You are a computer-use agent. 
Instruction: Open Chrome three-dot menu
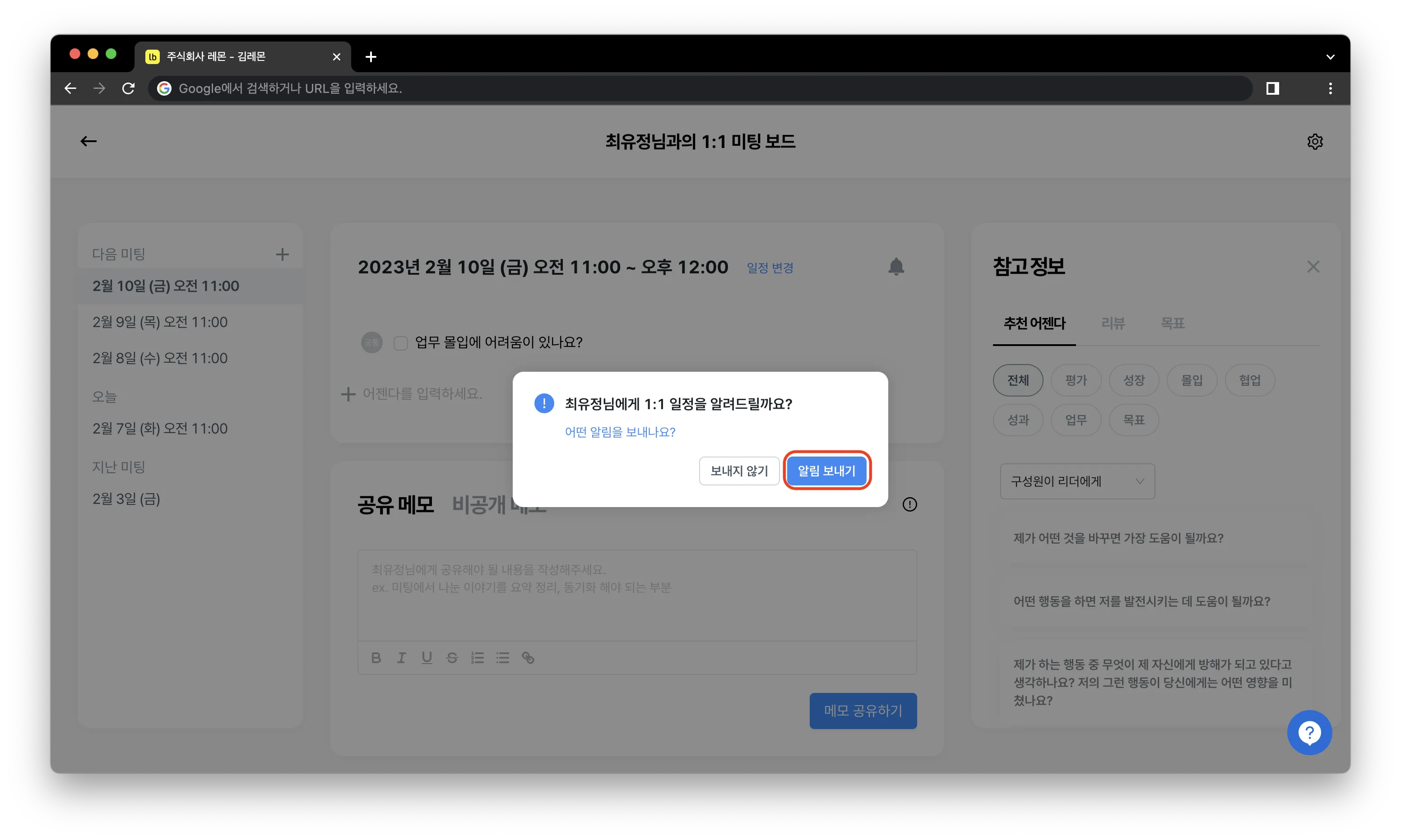click(1330, 88)
